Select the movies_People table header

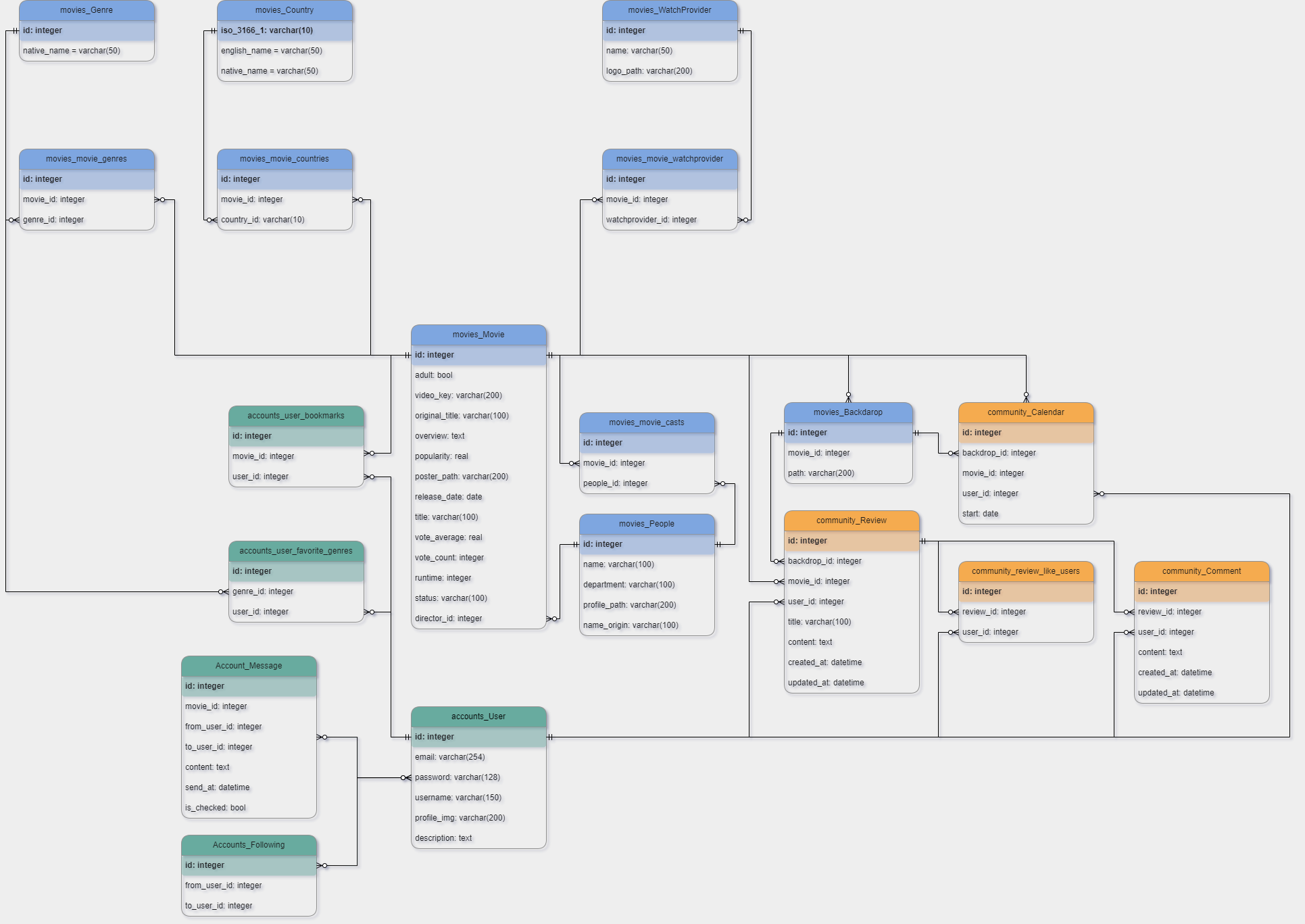click(x=647, y=524)
